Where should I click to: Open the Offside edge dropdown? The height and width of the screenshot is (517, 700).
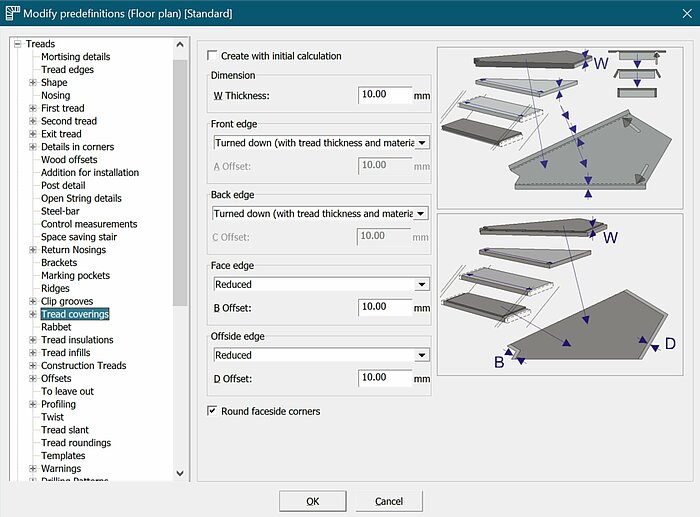[x=422, y=355]
